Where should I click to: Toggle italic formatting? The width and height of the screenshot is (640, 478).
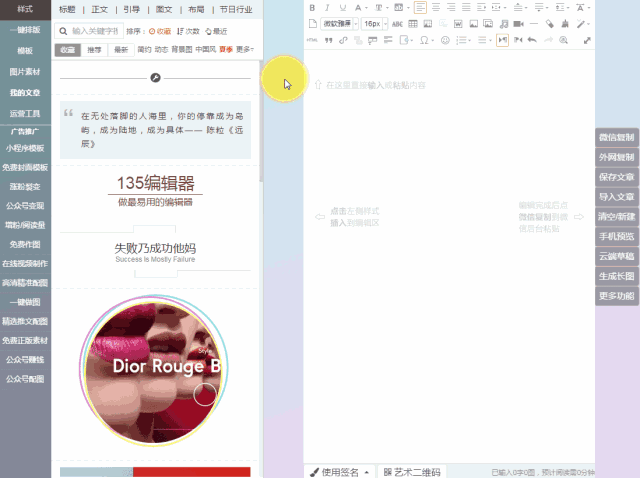point(327,8)
